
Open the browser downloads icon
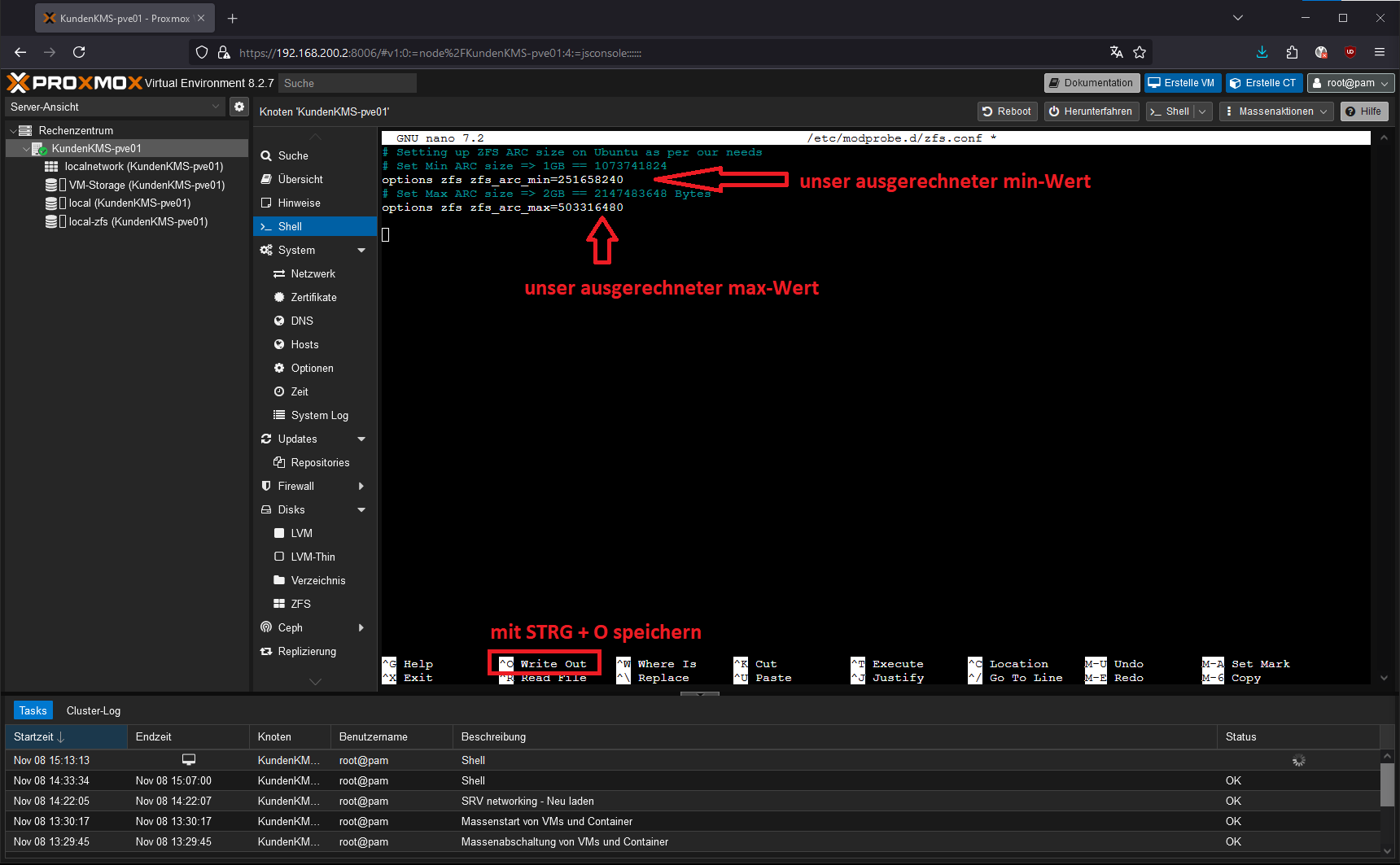point(1262,52)
